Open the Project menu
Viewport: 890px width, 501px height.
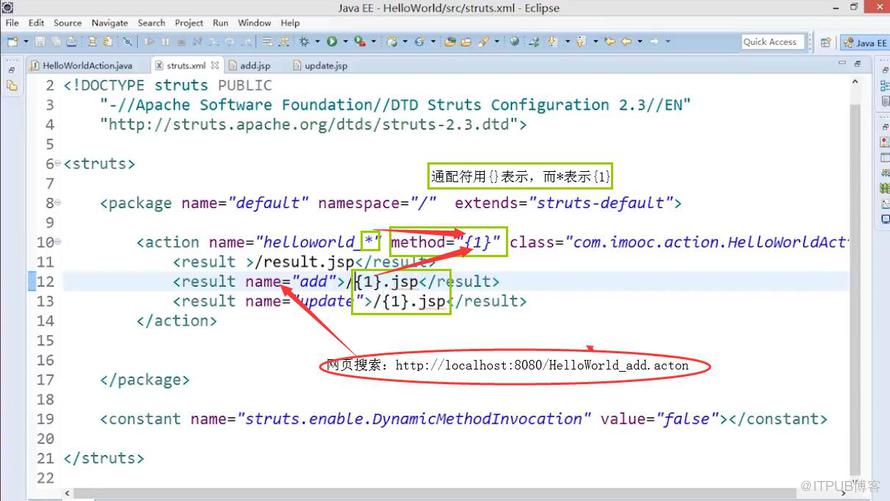coord(188,23)
